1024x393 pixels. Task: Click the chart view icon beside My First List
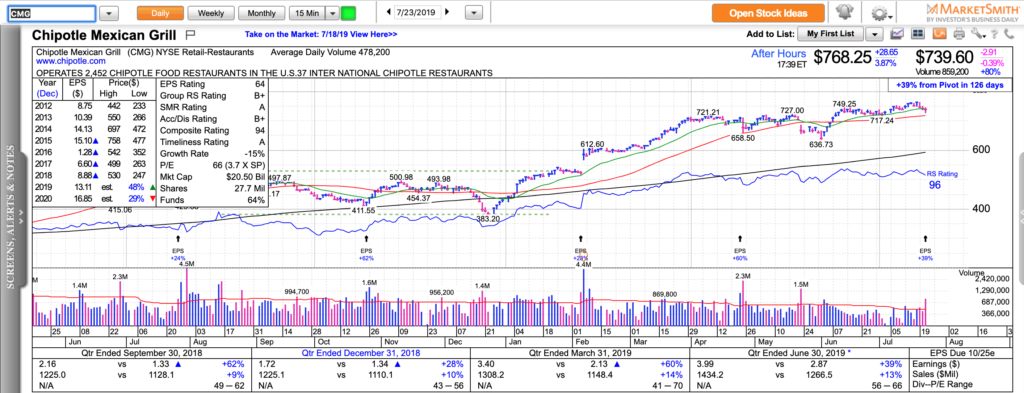(x=897, y=33)
